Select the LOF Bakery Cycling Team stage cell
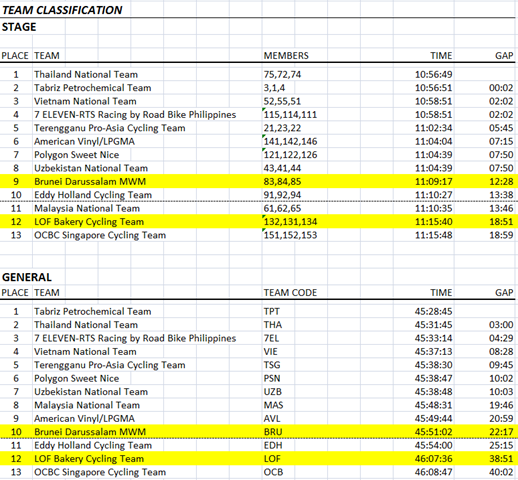This screenshot has height=480, width=518. 89,222
